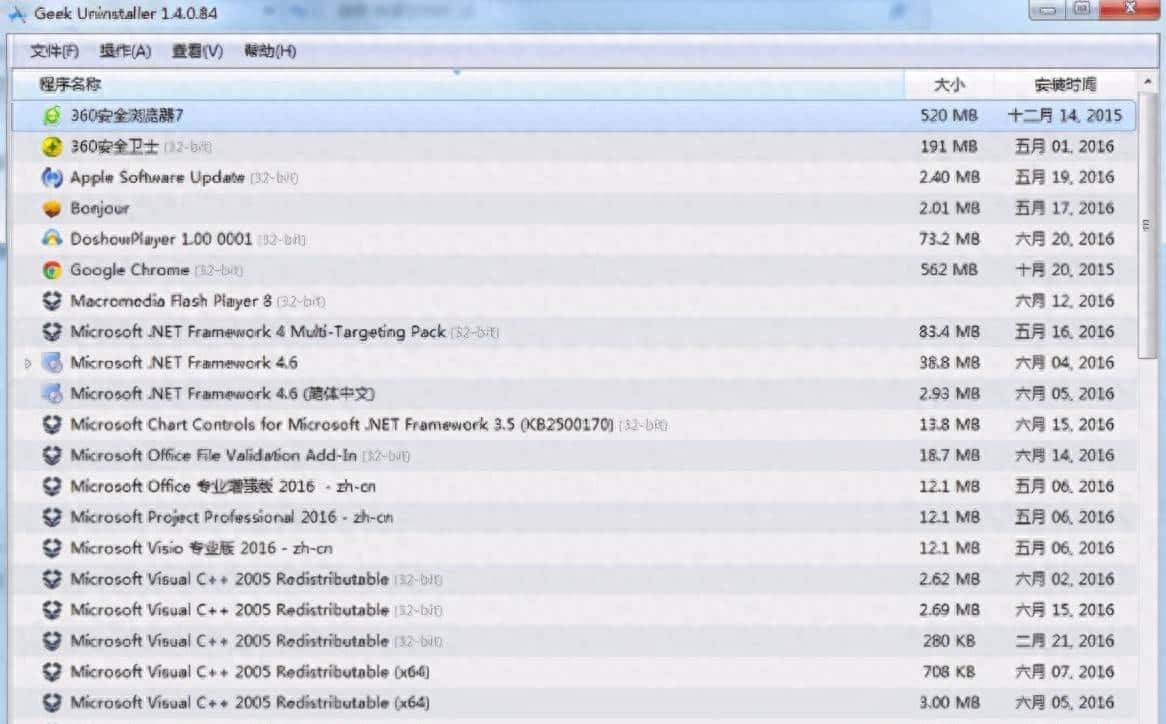Click icon of Visual C++ 2005 708 KB row
The image size is (1166, 724).
coord(51,672)
